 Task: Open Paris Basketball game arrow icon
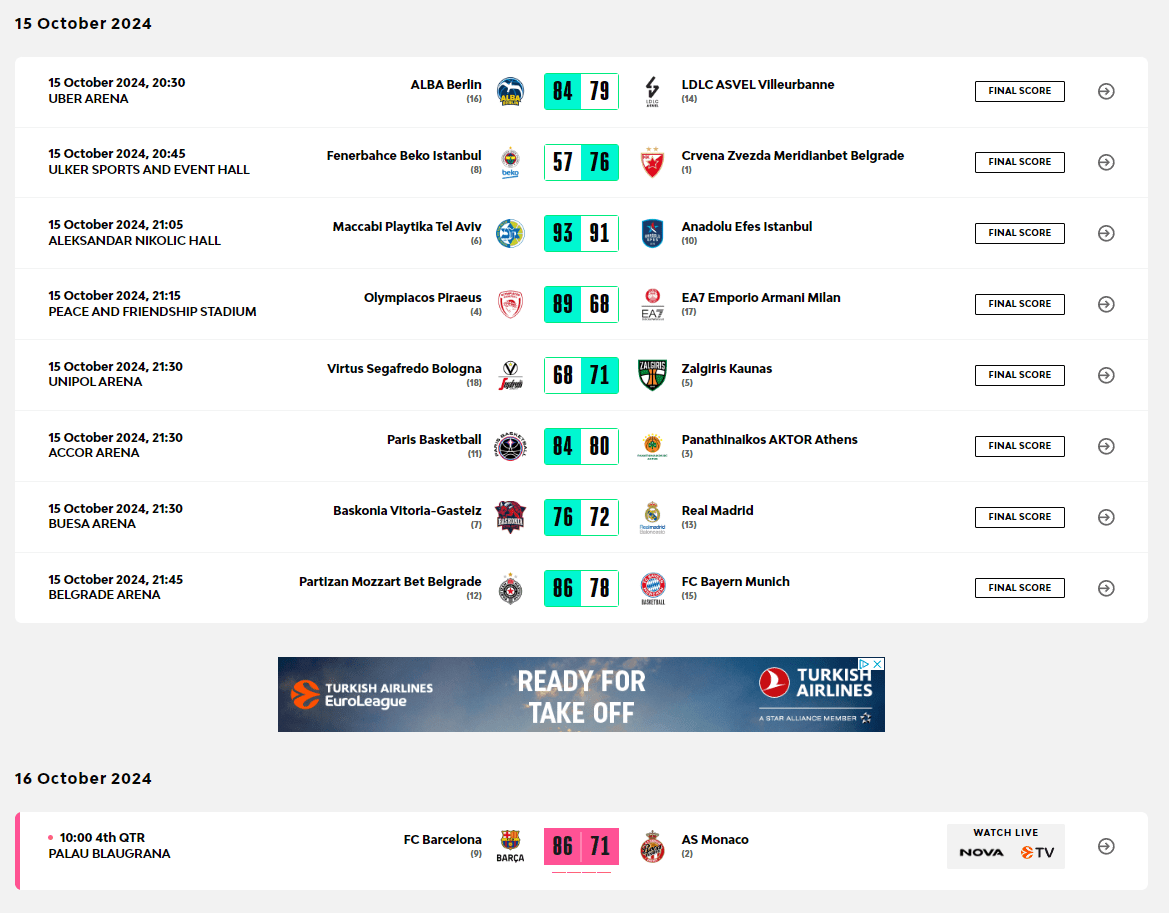coord(1106,446)
